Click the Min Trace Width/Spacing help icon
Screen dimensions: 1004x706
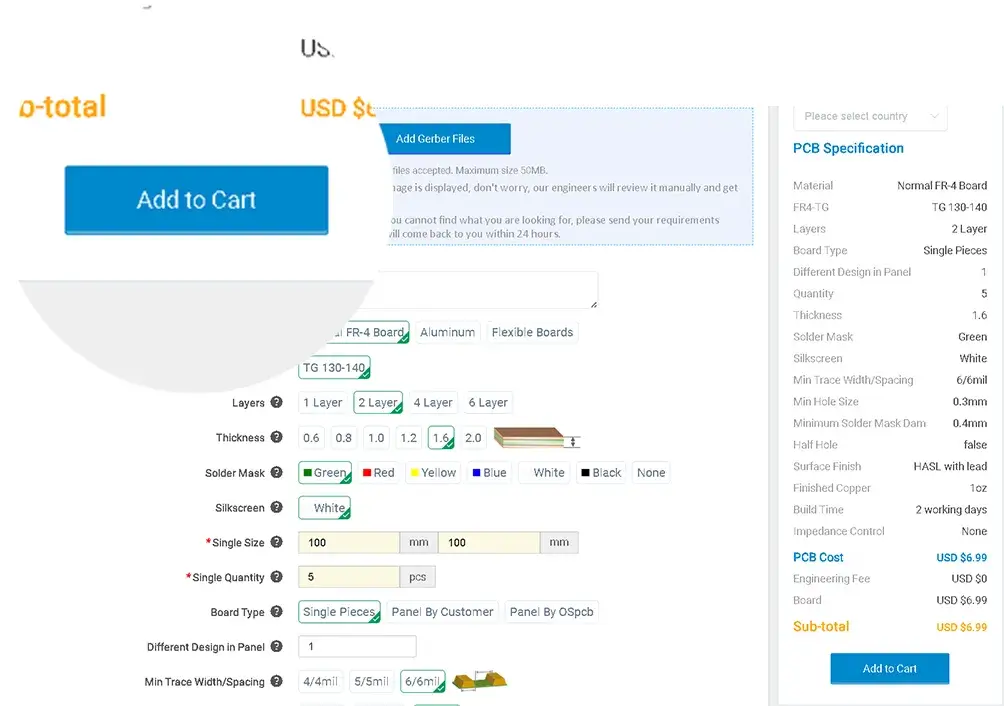point(276,682)
